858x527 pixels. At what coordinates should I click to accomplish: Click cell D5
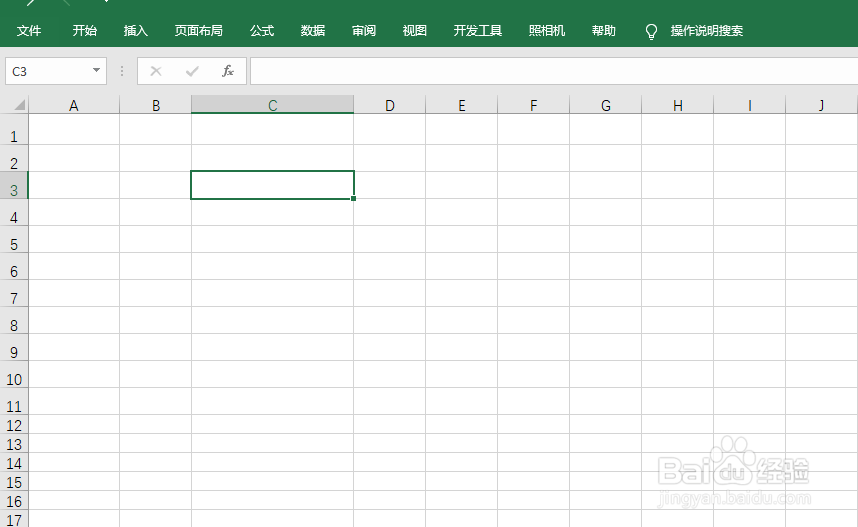pos(390,239)
